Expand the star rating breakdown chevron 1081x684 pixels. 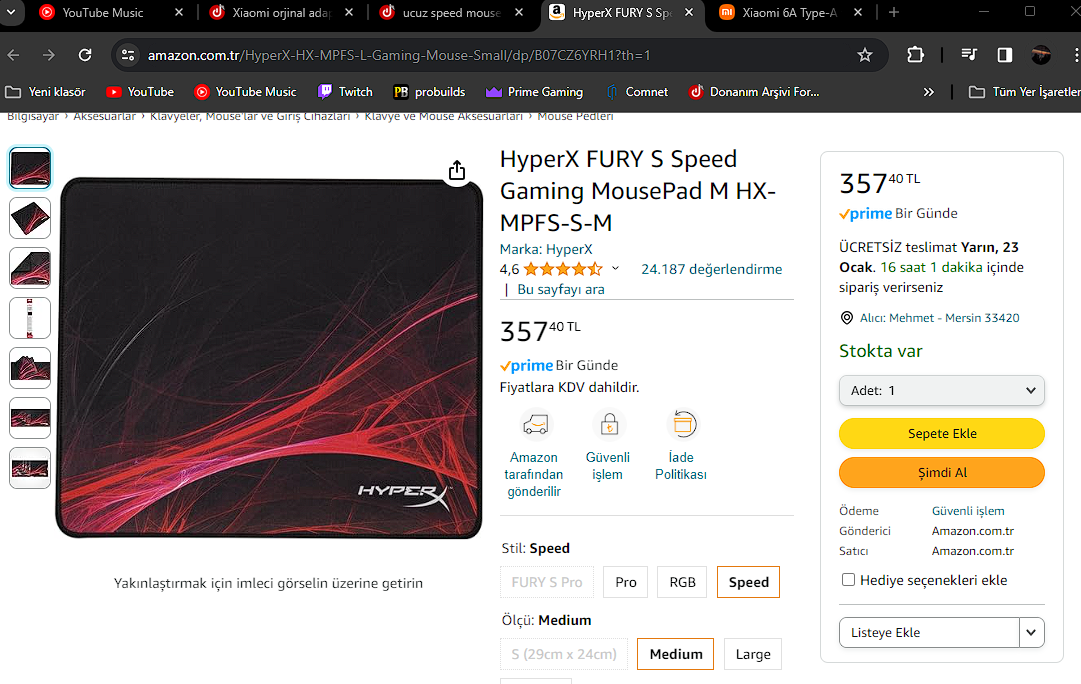(615, 269)
